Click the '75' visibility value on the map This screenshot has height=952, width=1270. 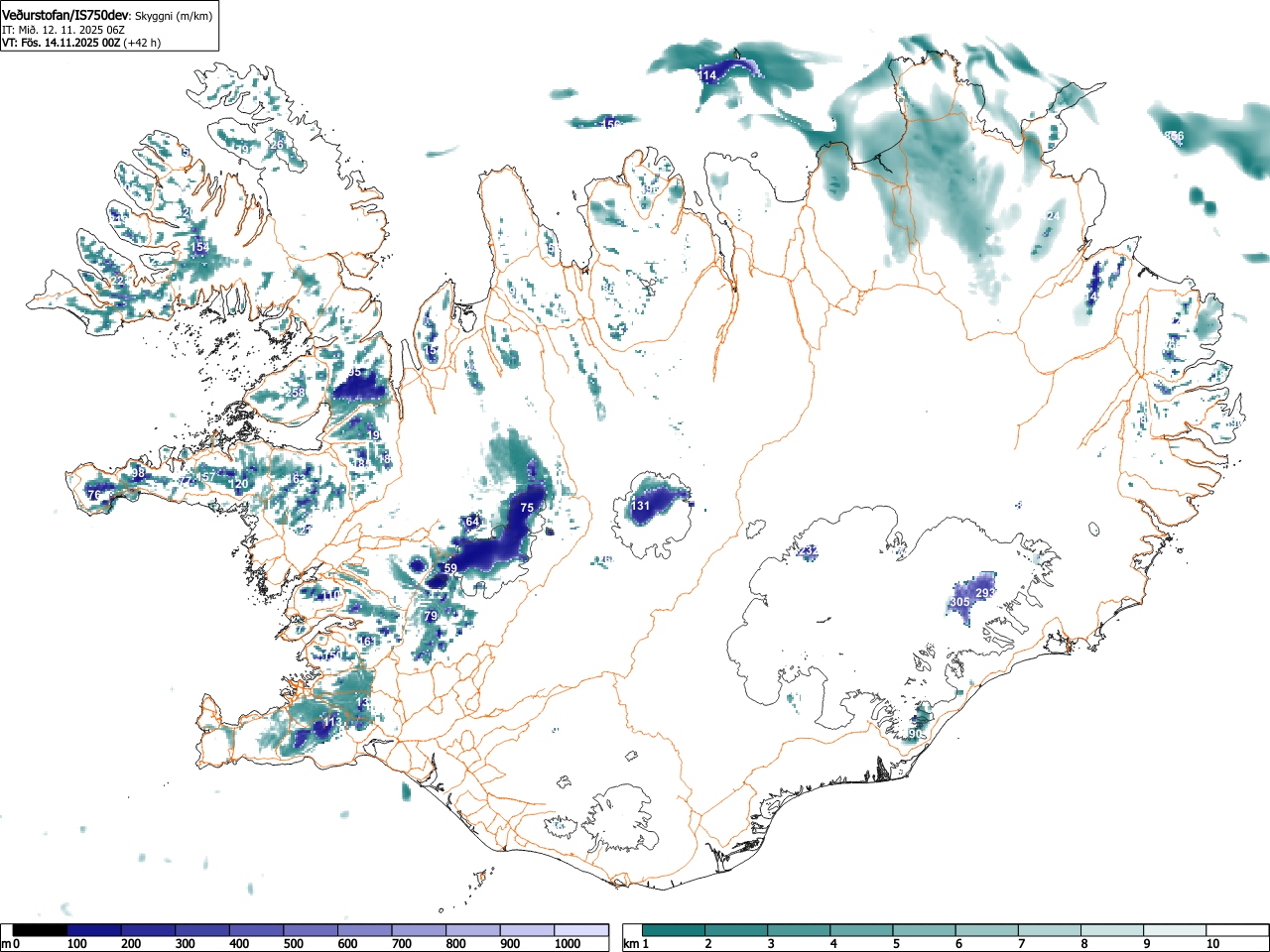pyautogui.click(x=527, y=508)
